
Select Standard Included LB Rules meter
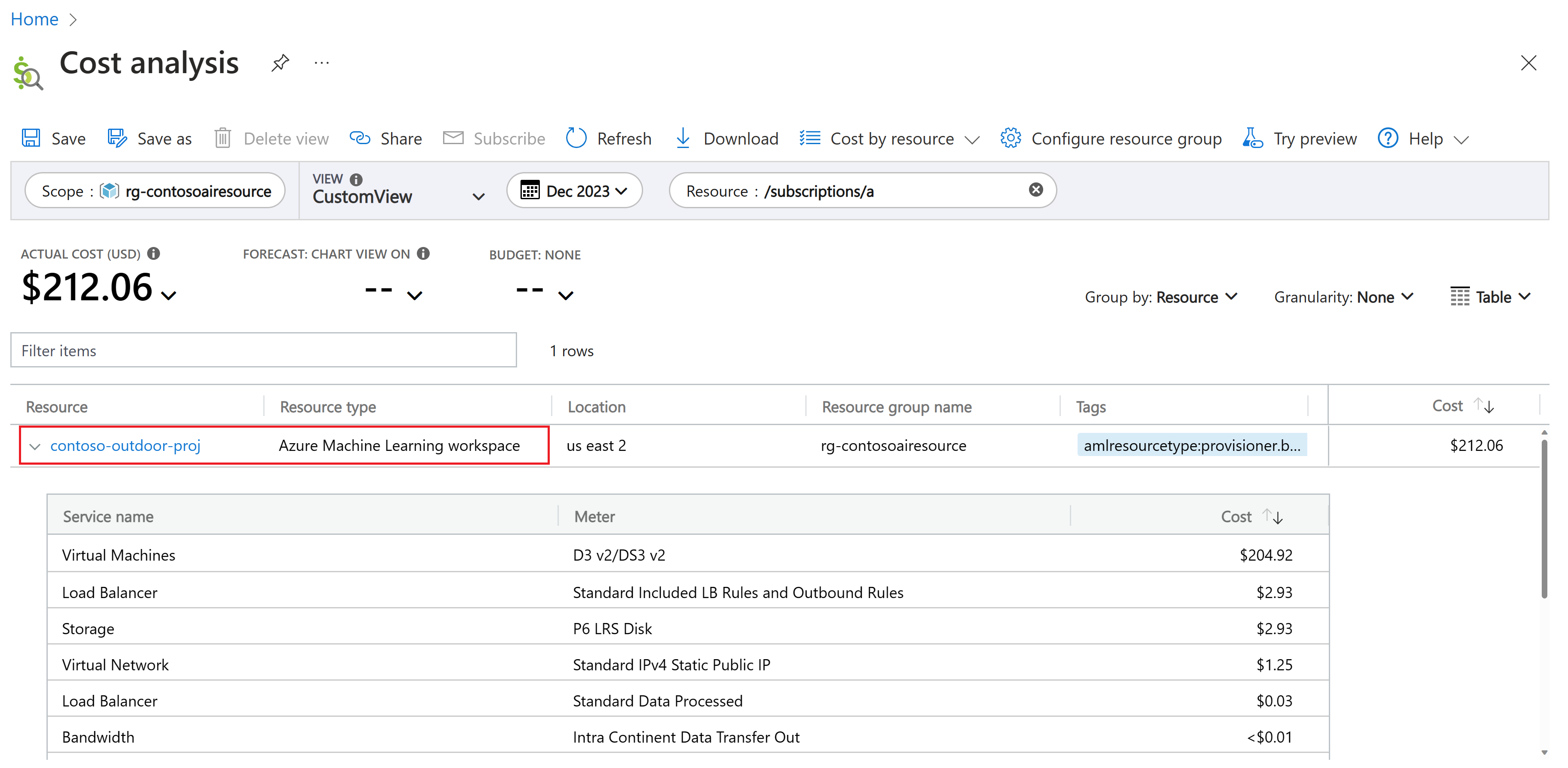tap(738, 592)
